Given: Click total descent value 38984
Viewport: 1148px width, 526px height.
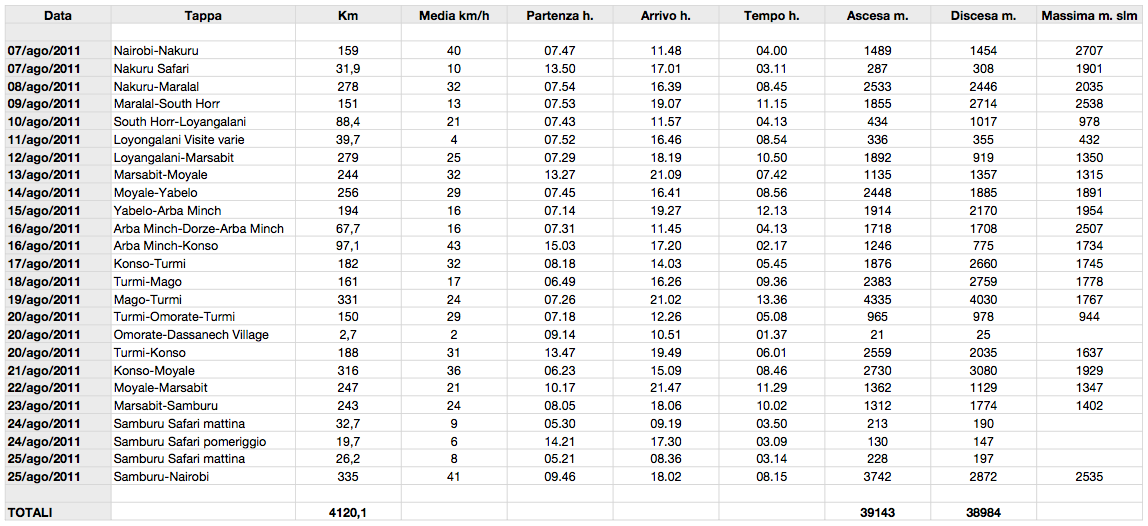Looking at the screenshot, I should coord(983,513).
